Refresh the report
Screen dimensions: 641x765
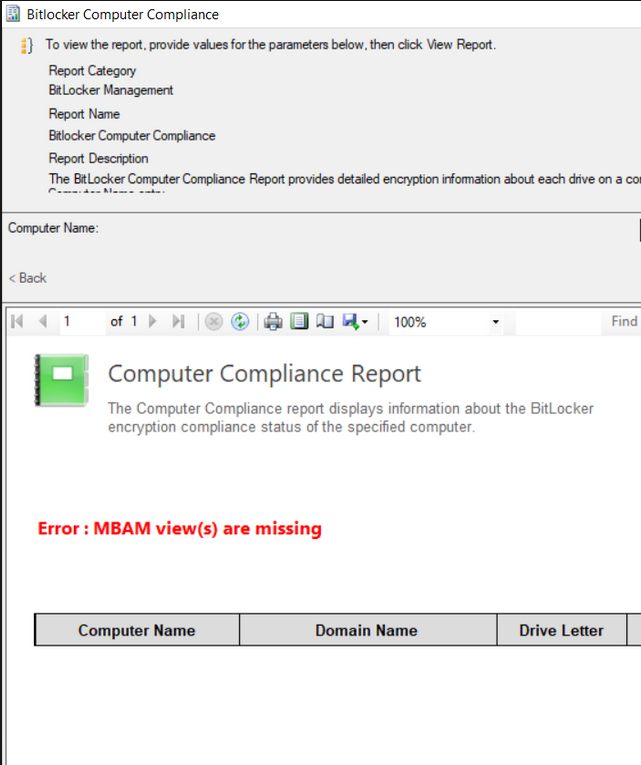(240, 322)
